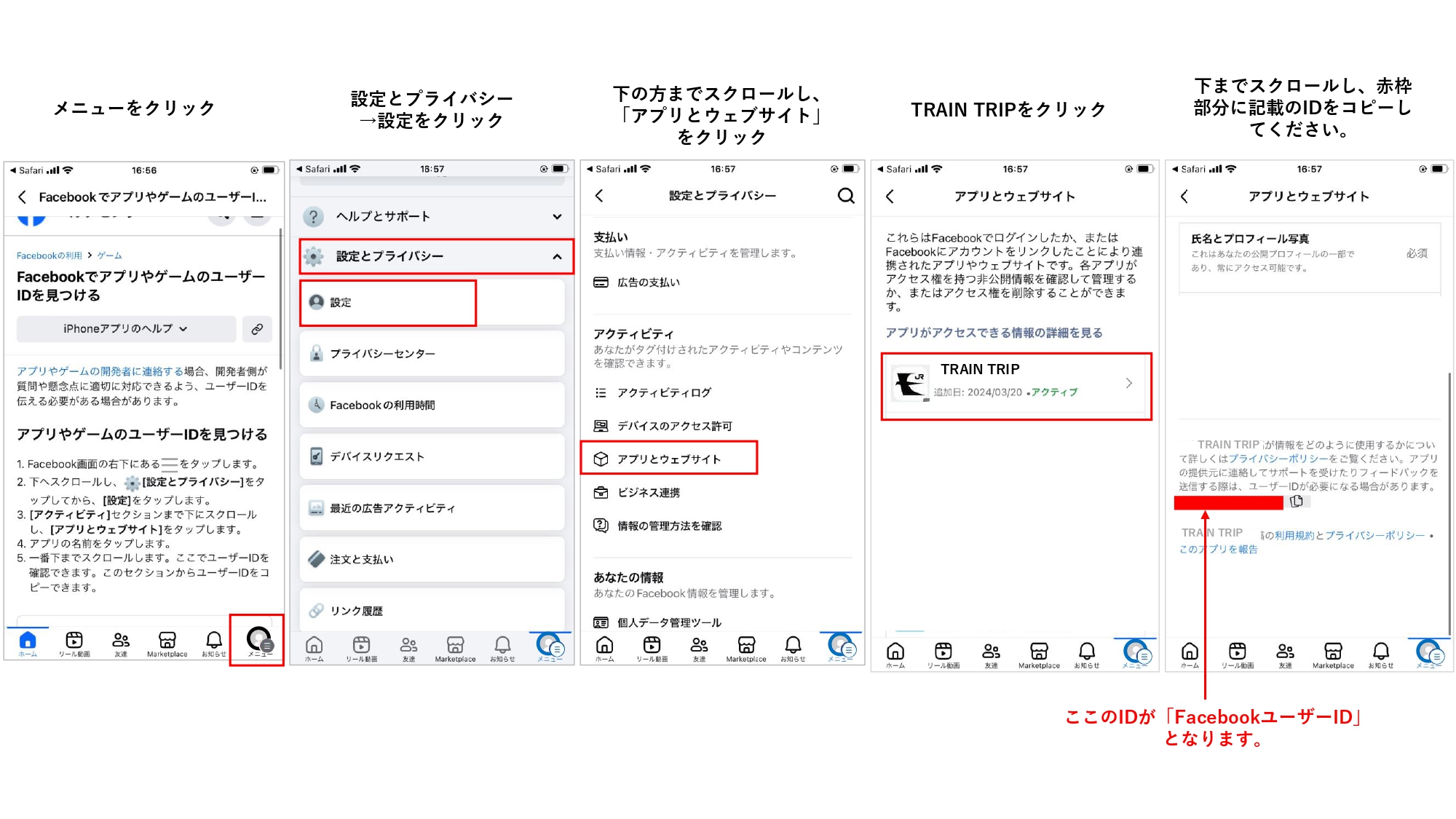The width and height of the screenshot is (1456, 819).
Task: Open プライバシーセンター menu entry
Action: click(x=432, y=354)
